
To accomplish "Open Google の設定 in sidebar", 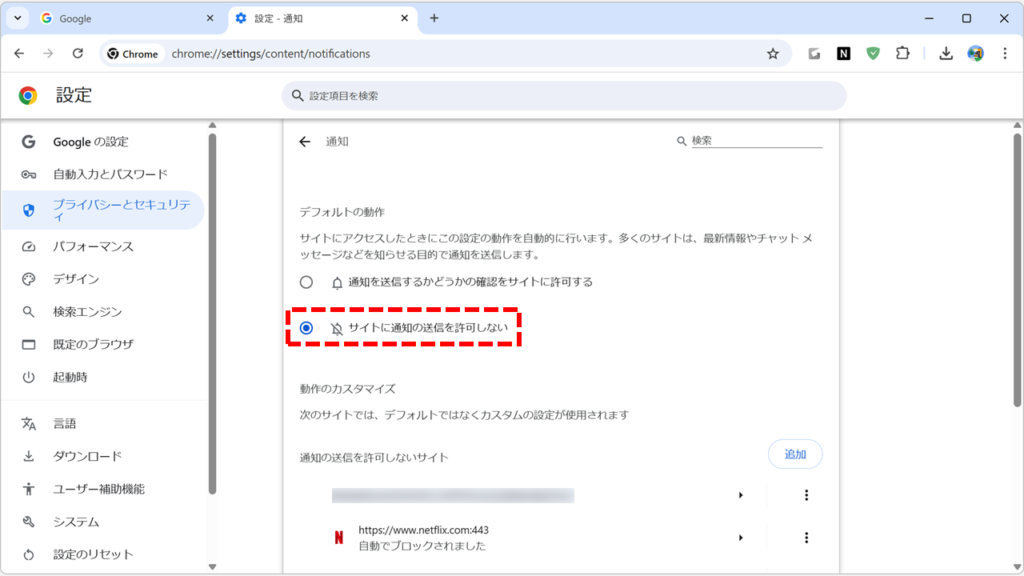I will pos(103,142).
